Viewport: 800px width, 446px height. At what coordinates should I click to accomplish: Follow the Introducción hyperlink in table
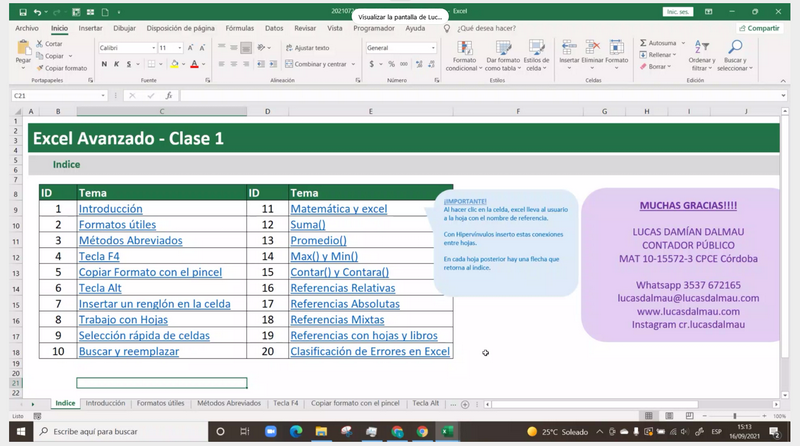tap(111, 209)
